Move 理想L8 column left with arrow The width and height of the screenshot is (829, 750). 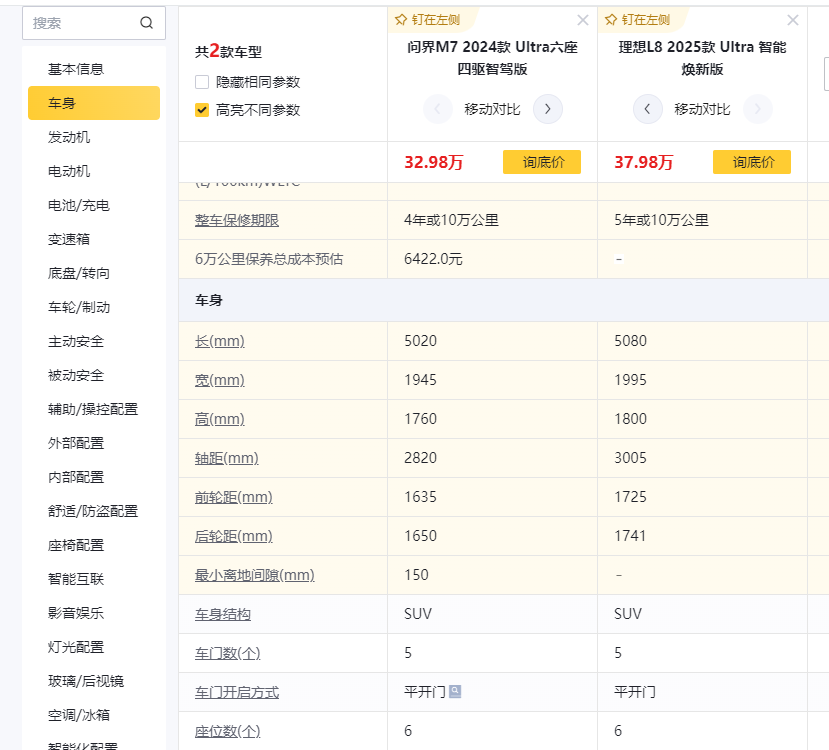click(x=648, y=109)
